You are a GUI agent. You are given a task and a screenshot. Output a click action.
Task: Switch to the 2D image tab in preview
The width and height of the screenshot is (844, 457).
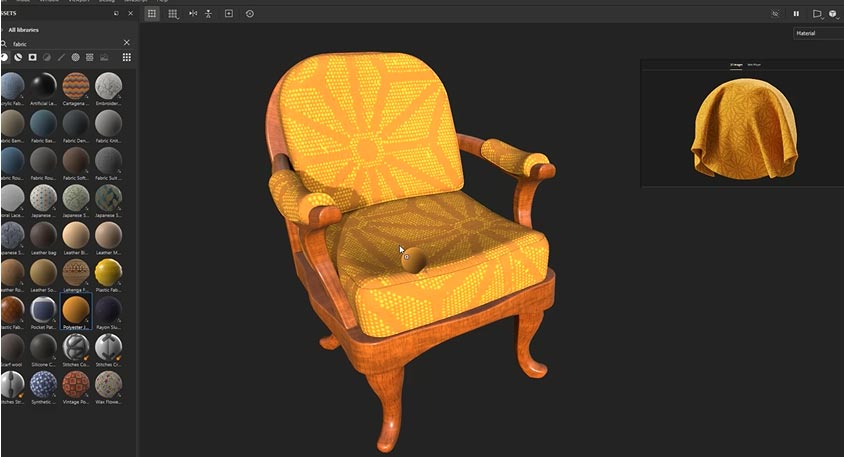pyautogui.click(x=735, y=64)
